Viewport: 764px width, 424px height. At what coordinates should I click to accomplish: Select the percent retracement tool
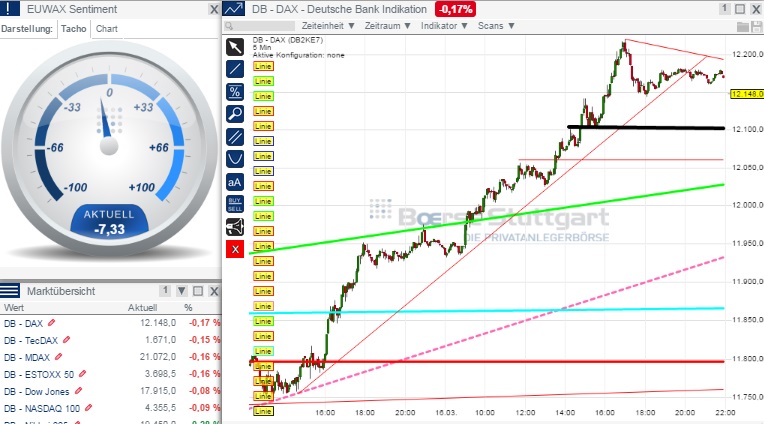(235, 92)
